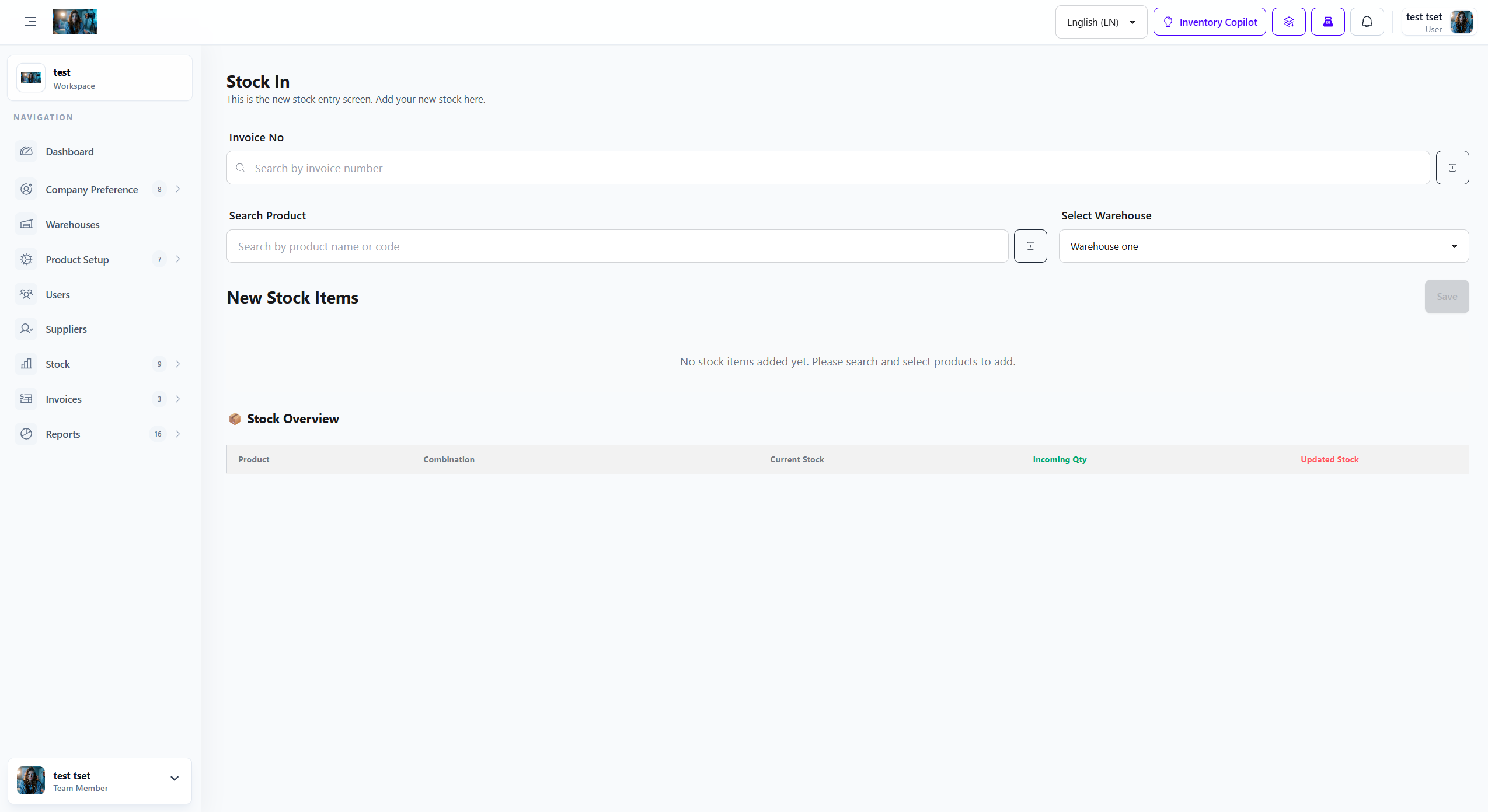Click the Invoices document icon

[x=26, y=399]
